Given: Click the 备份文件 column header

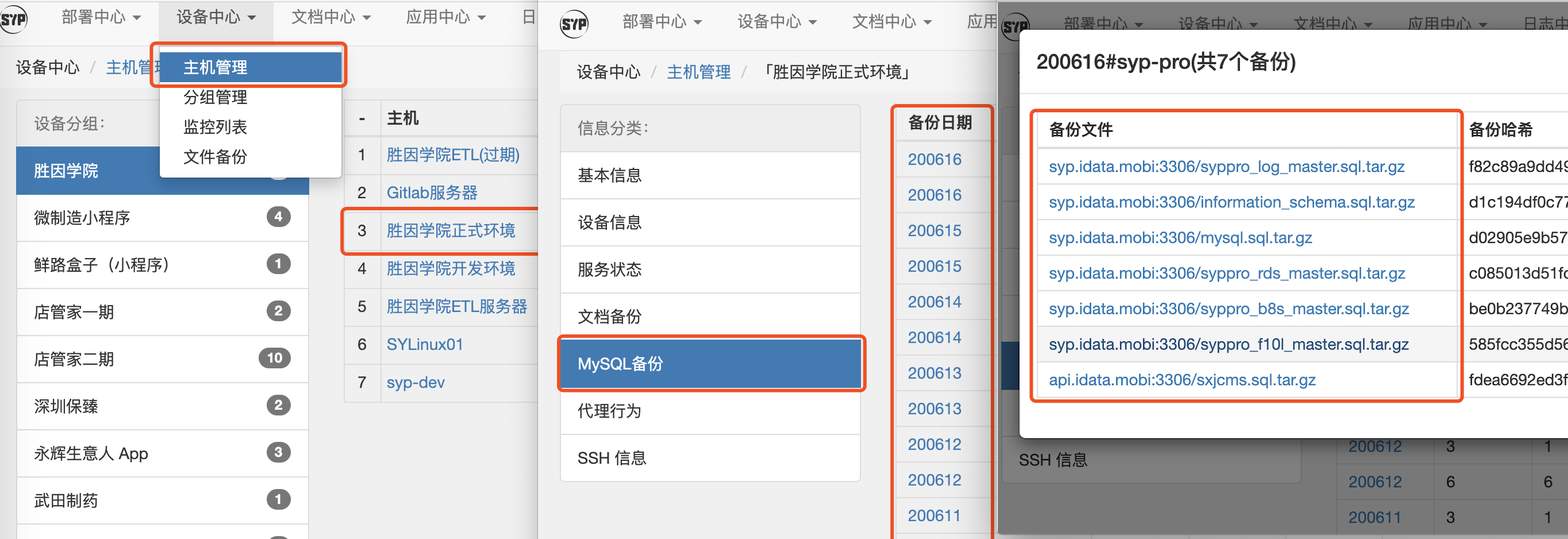Looking at the screenshot, I should click(x=1081, y=130).
